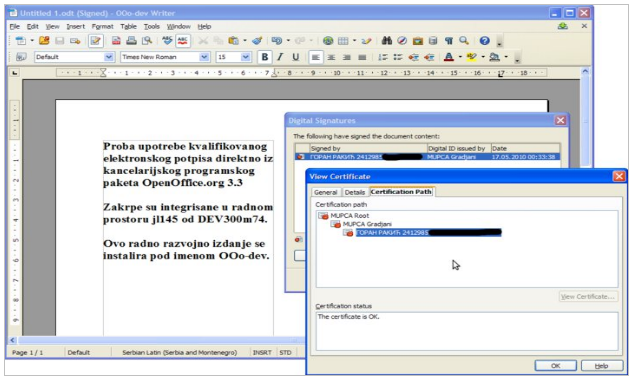
Task: Open the Edit menu
Action: [x=33, y=27]
